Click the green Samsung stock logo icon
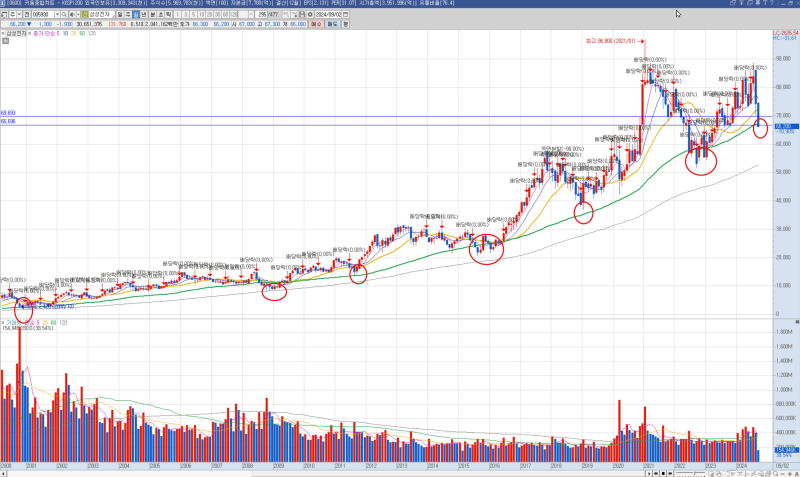800x477 pixels. point(84,16)
